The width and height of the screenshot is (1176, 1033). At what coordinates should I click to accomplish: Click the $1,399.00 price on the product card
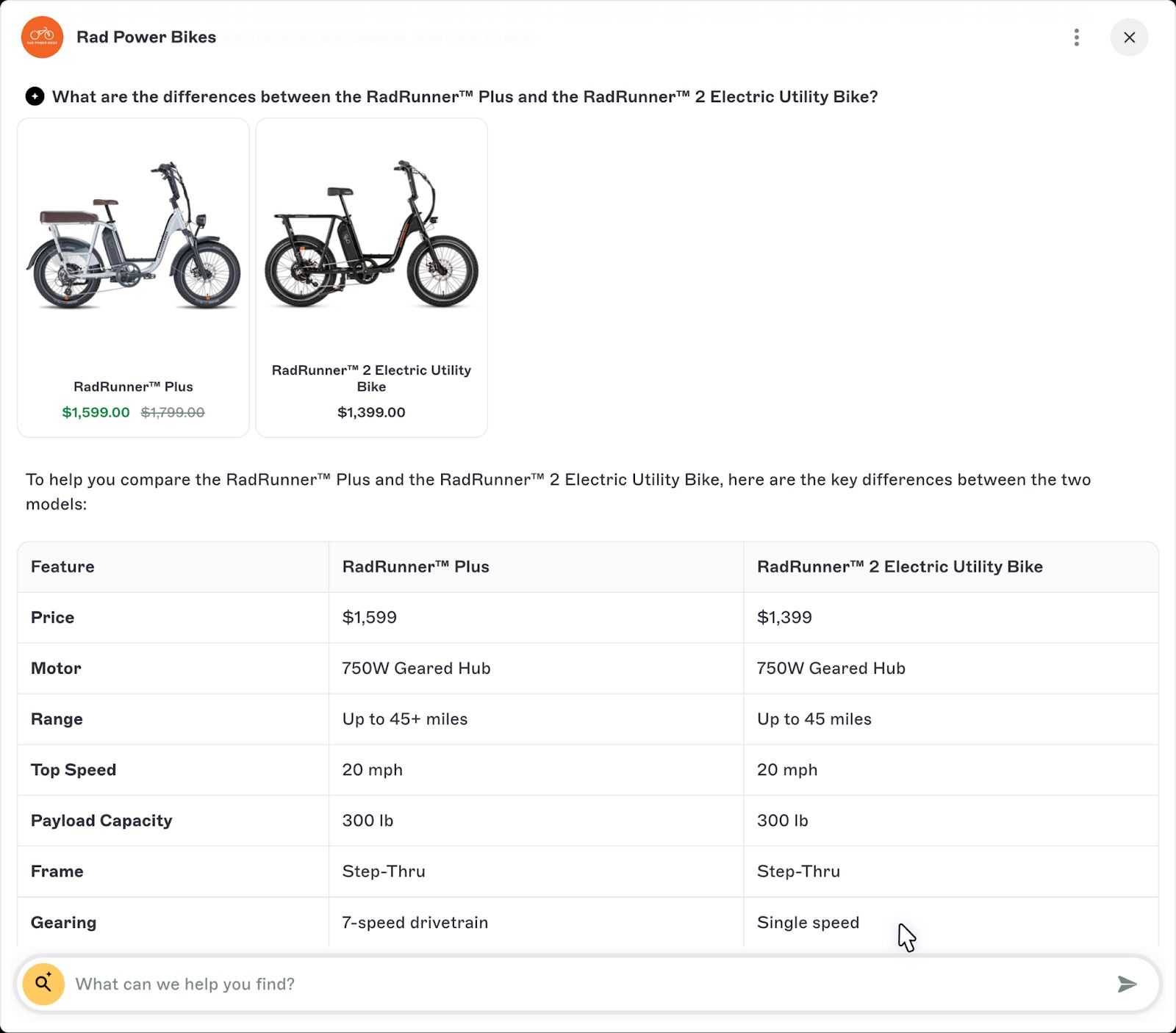tap(371, 412)
